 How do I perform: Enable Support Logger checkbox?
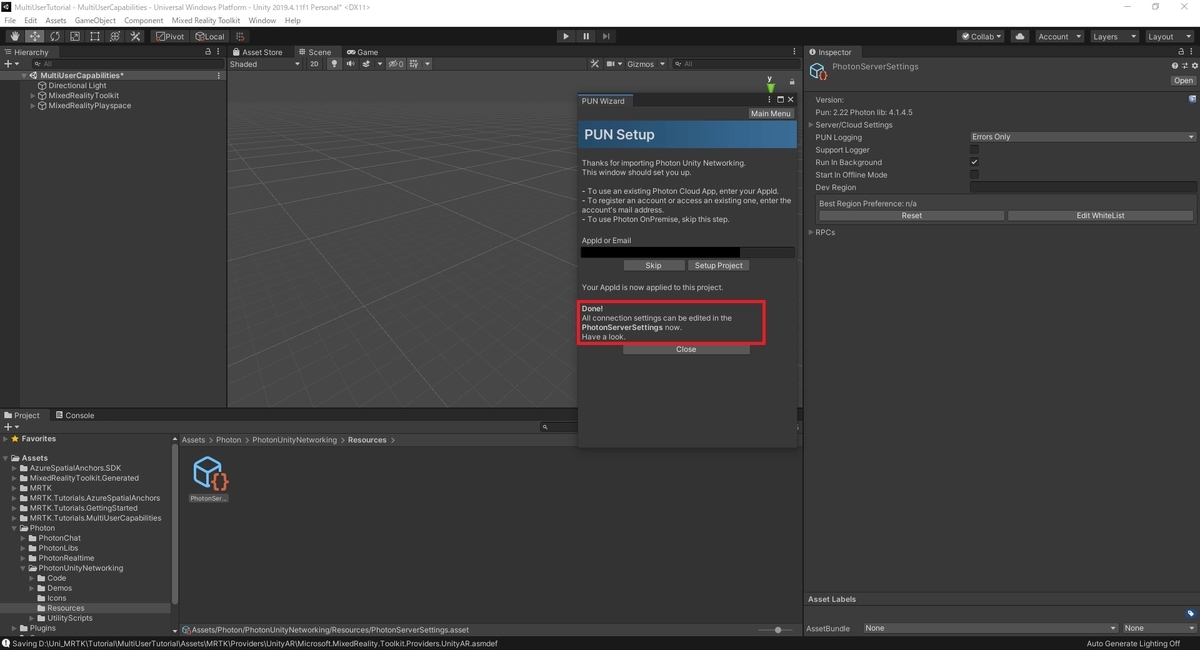(x=974, y=150)
